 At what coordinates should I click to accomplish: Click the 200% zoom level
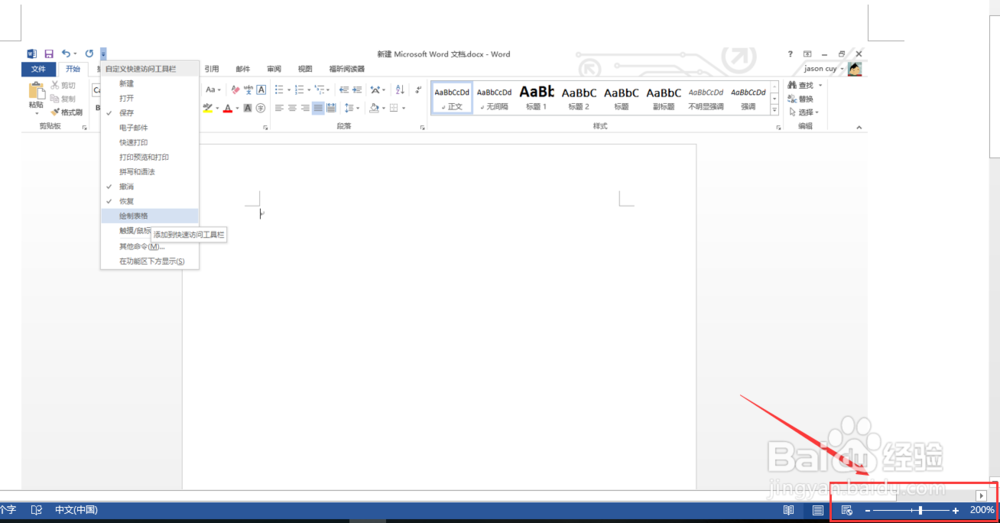[982, 510]
